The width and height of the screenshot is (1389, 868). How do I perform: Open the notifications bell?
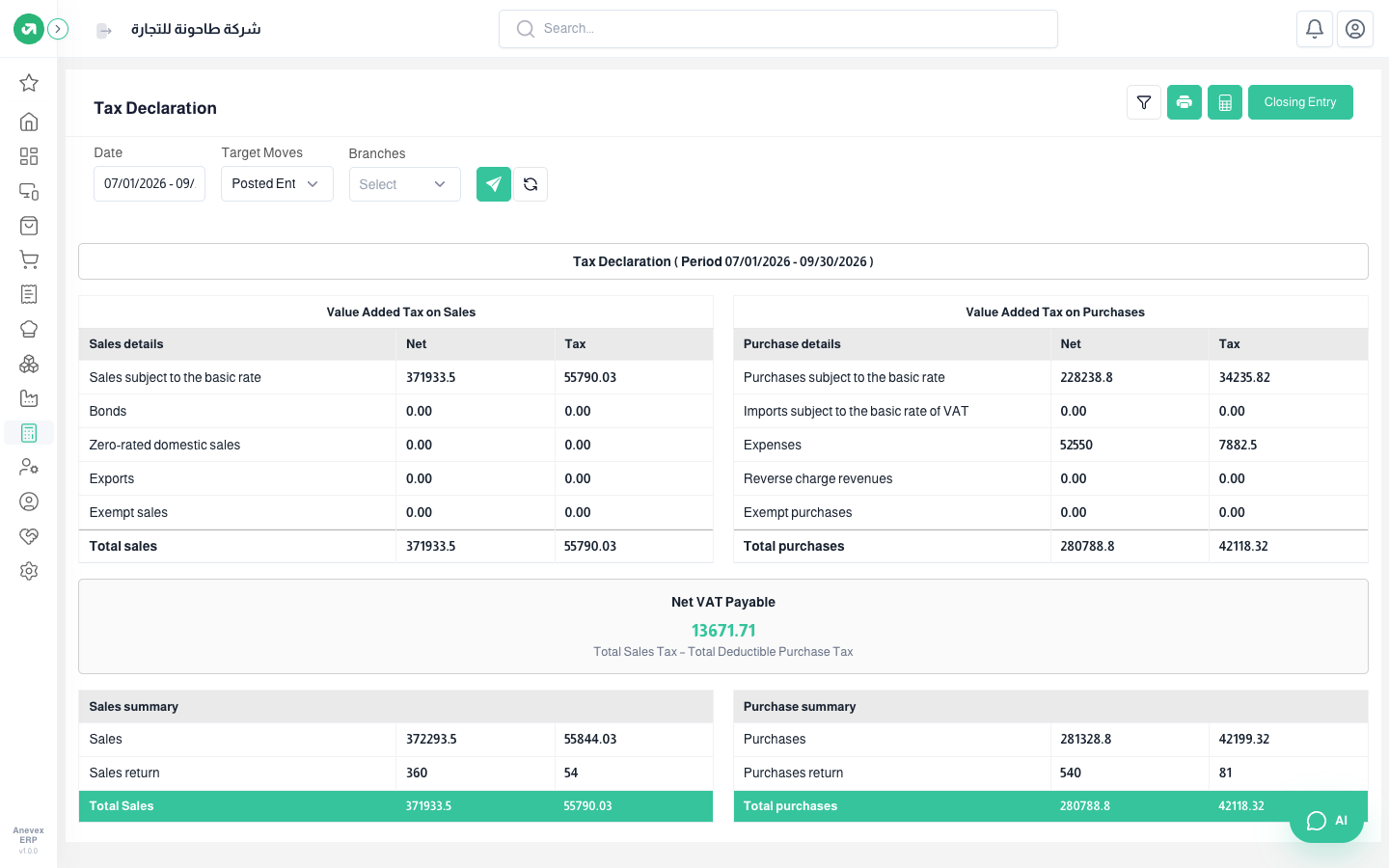pyautogui.click(x=1315, y=29)
